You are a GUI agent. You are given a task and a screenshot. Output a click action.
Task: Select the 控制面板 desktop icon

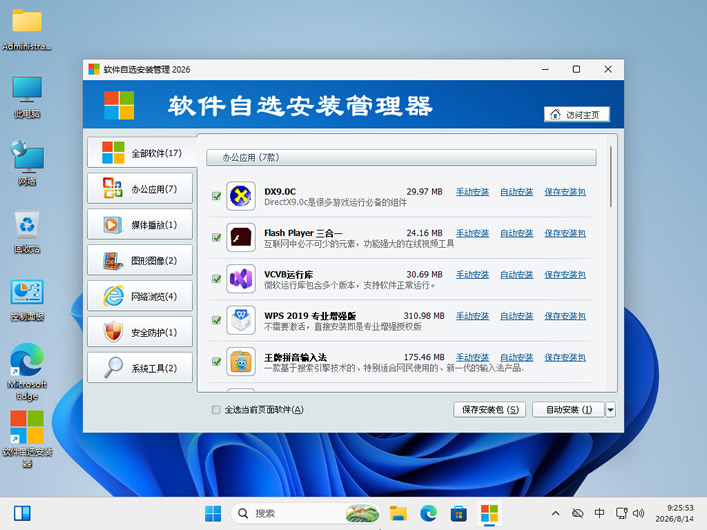tap(27, 300)
